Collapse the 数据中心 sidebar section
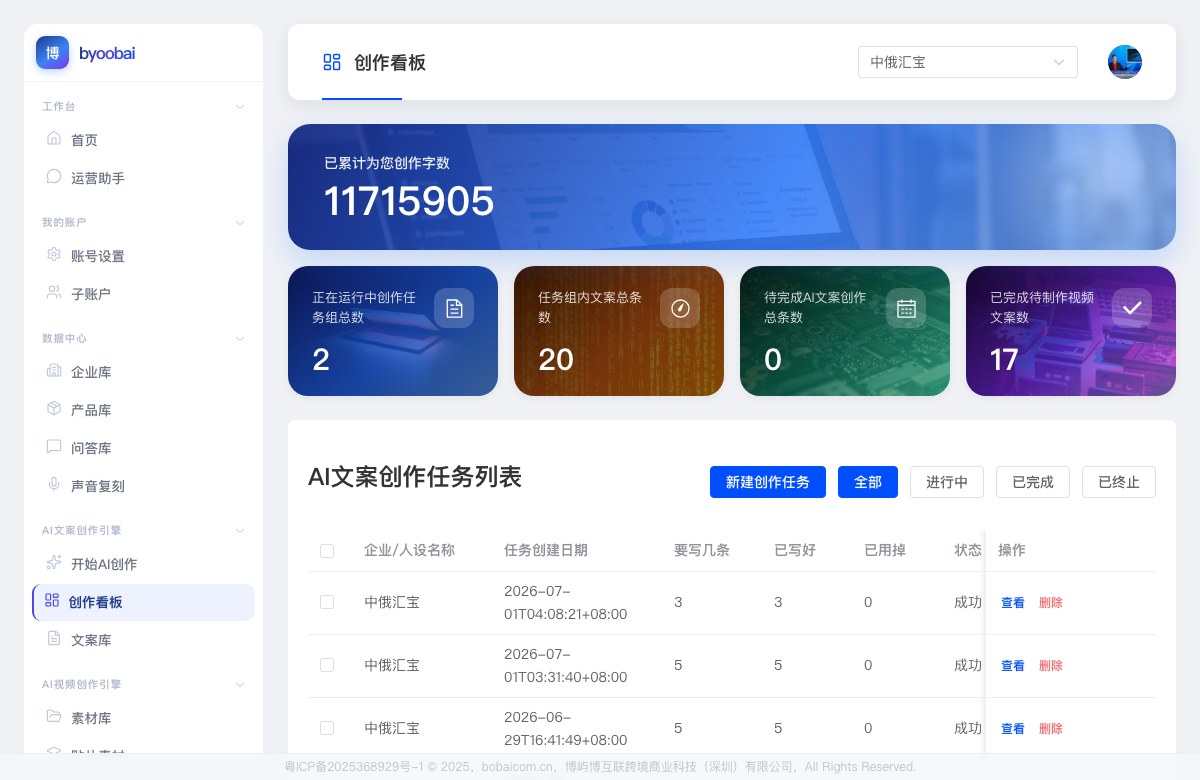This screenshot has height=780, width=1200. (239, 338)
